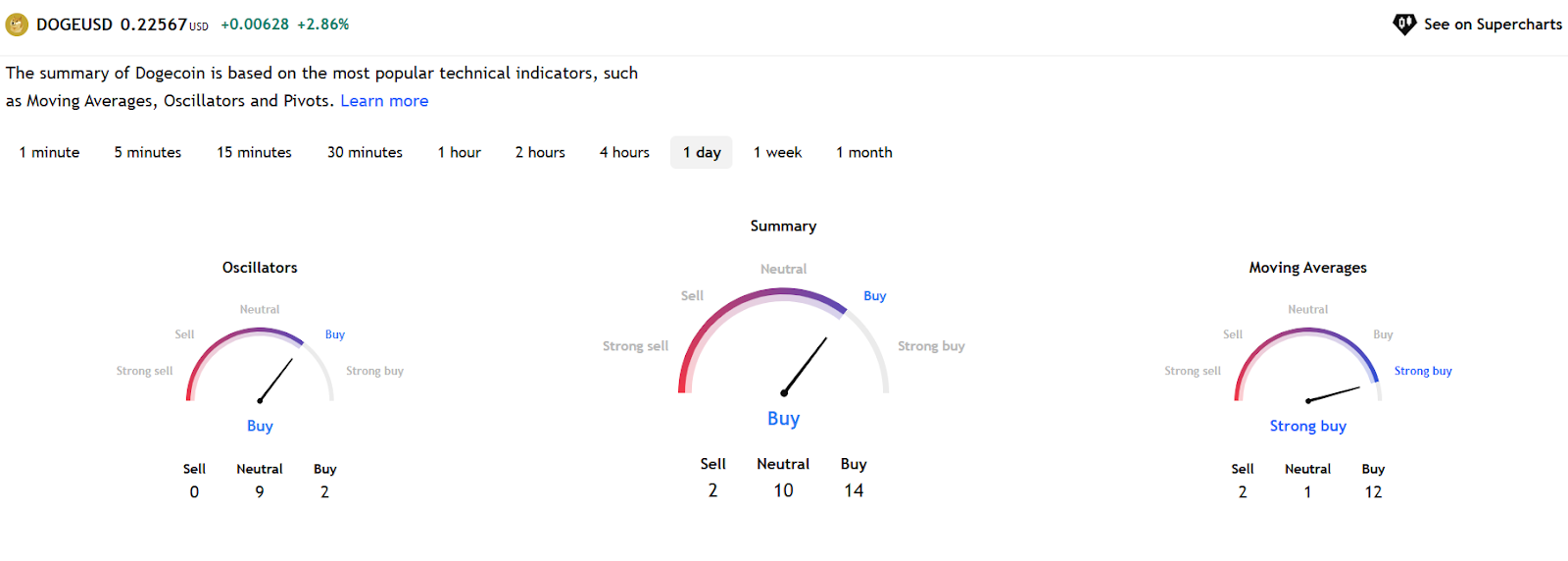The height and width of the screenshot is (561, 1568).
Task: Click Summary gauge Strong sell label
Action: [x=635, y=346]
